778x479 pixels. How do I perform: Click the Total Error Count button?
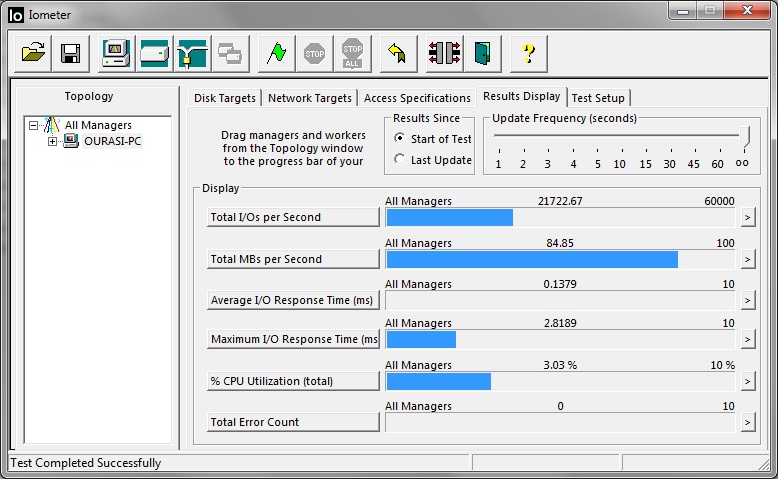[293, 422]
